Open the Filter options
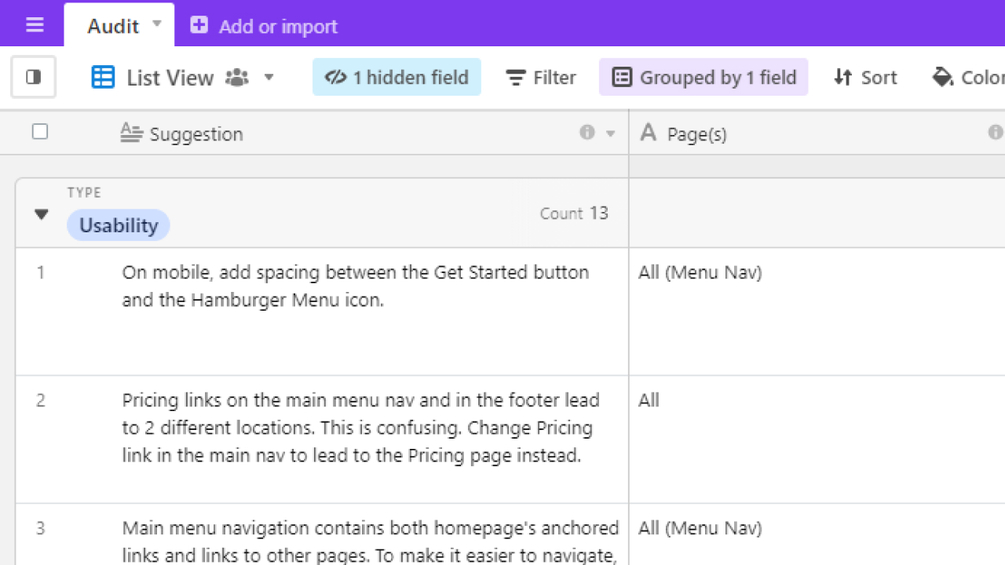The image size is (1005, 565). tap(541, 77)
